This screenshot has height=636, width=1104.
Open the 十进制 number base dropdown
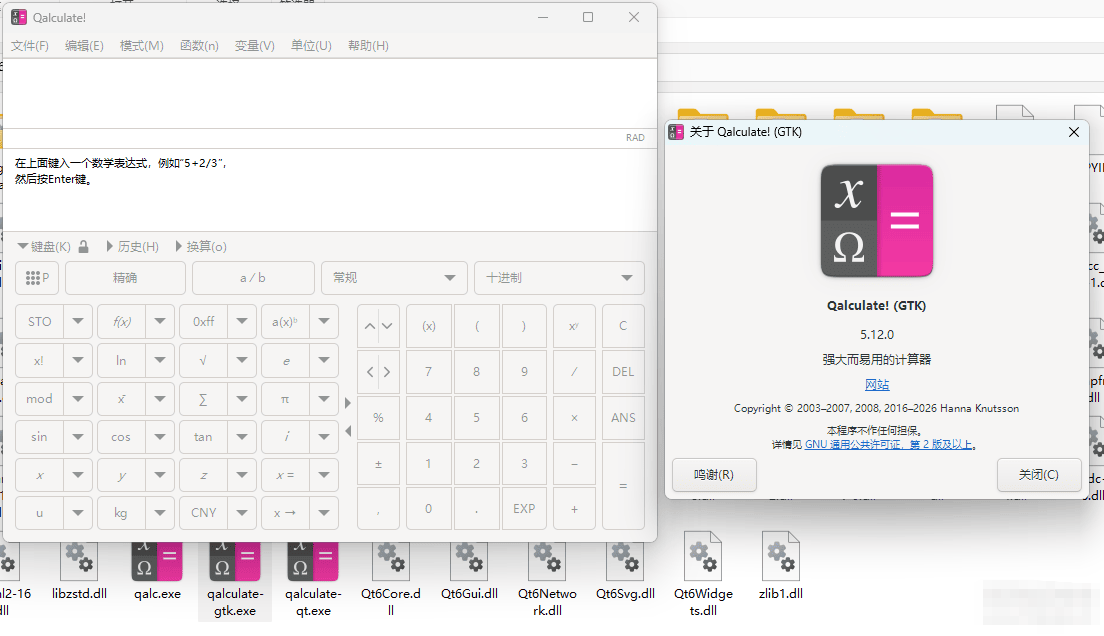pyautogui.click(x=559, y=278)
